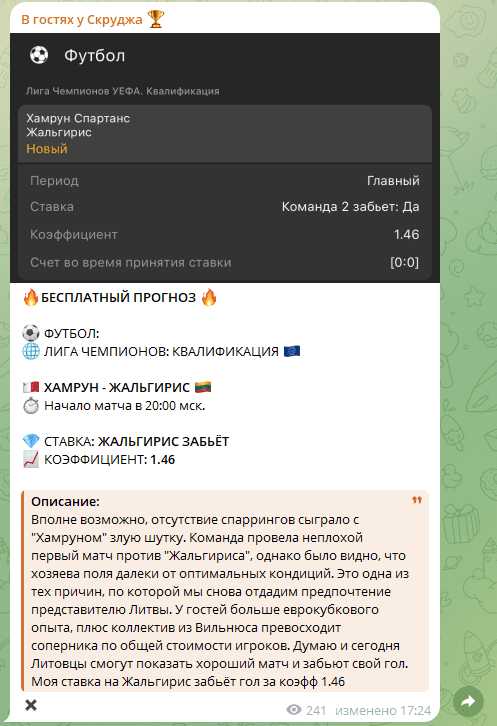Click the soccer ball icon beside Футбол header

[x=39, y=55]
